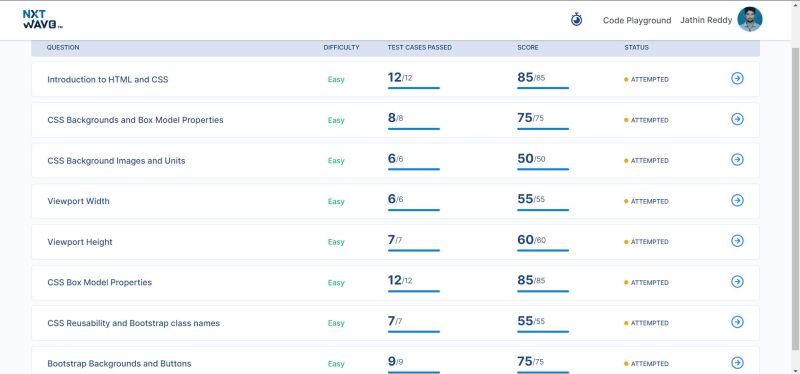Image resolution: width=800 pixels, height=374 pixels.
Task: Click score progress bar for Viewport Height
Action: pos(543,251)
